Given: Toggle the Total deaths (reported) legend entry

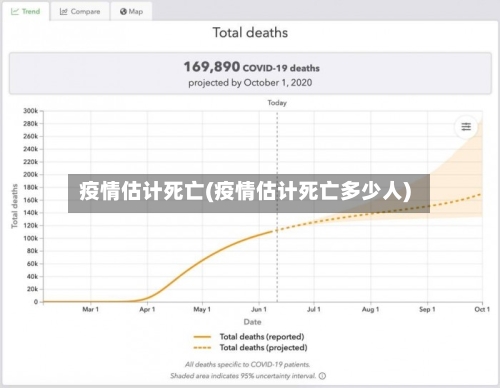Looking at the screenshot, I should click(249, 337).
